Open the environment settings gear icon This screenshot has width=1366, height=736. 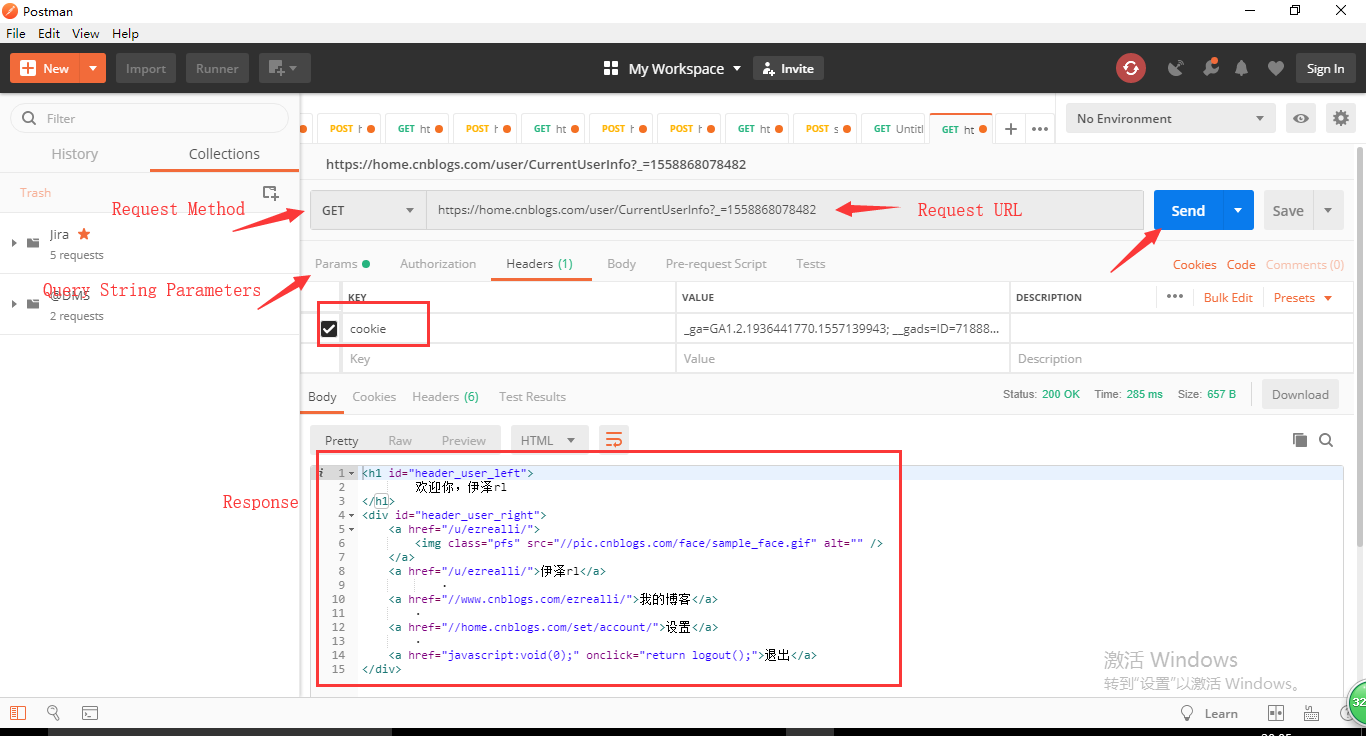click(x=1340, y=118)
